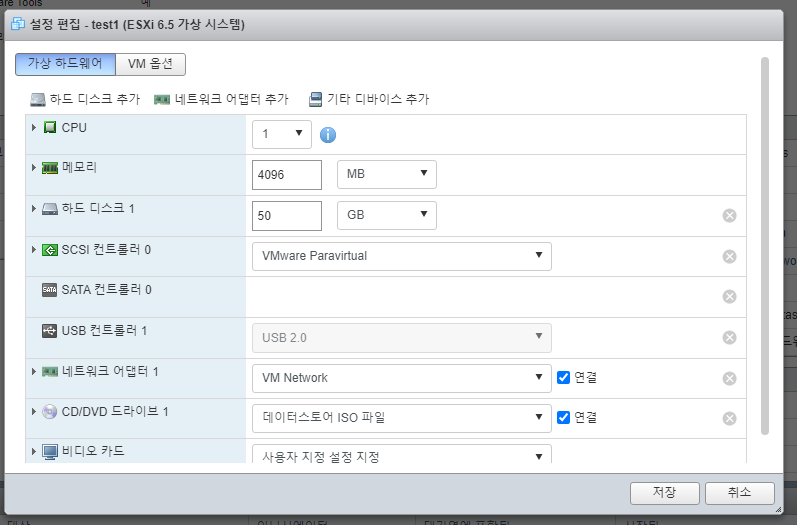Click the CPU chip icon
The width and height of the screenshot is (797, 525).
tap(50, 128)
